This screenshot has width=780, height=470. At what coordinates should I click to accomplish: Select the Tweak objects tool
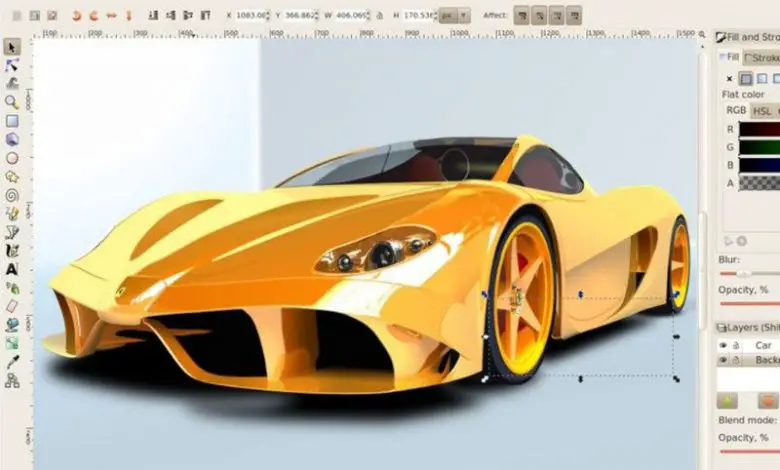click(11, 84)
